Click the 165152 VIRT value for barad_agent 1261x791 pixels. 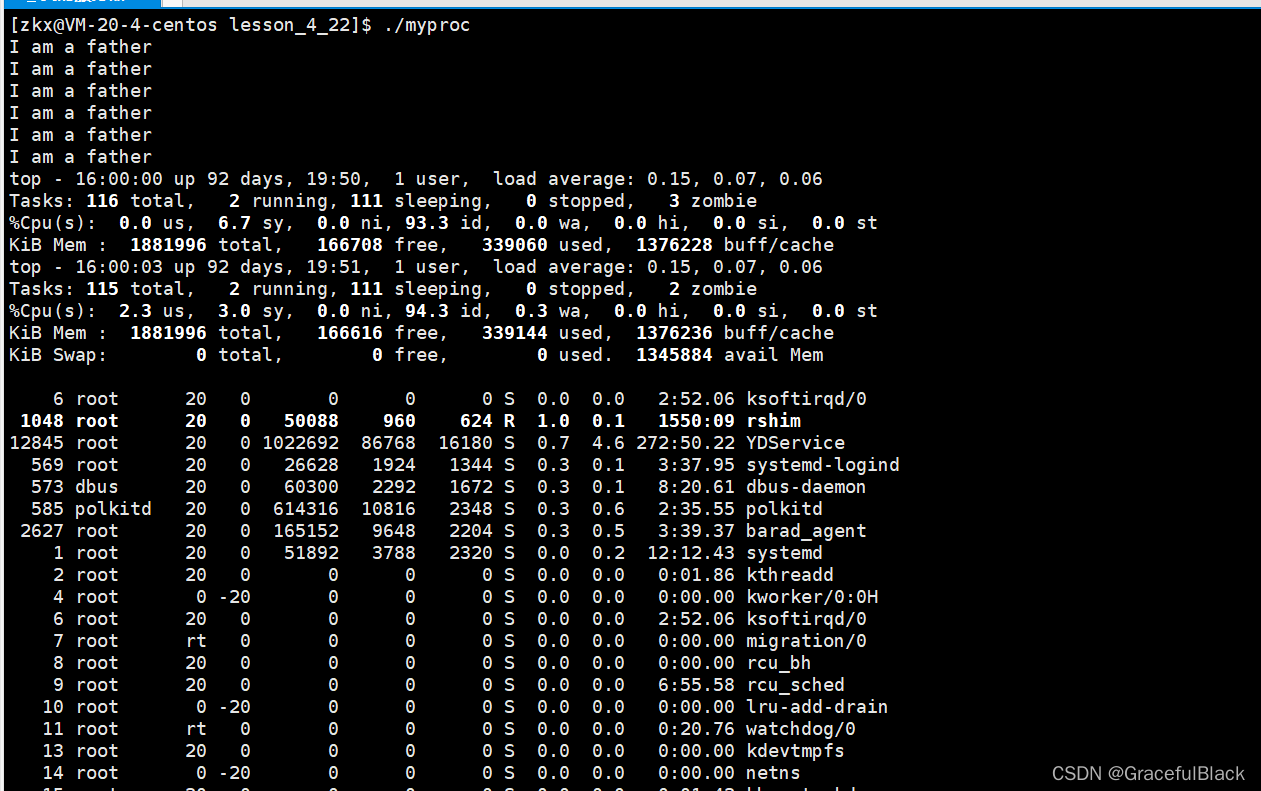(306, 531)
